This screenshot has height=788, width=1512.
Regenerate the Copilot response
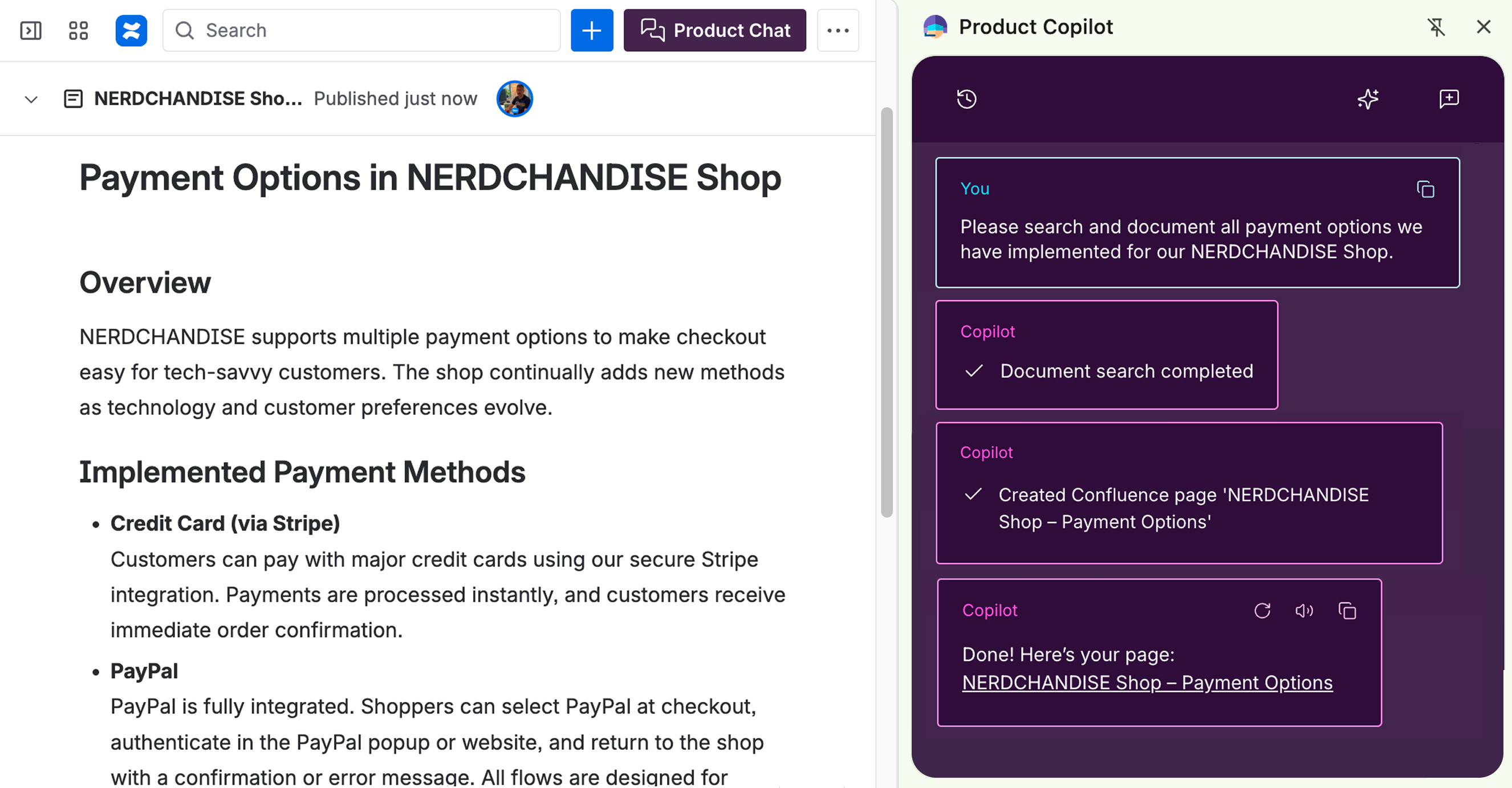(x=1262, y=611)
